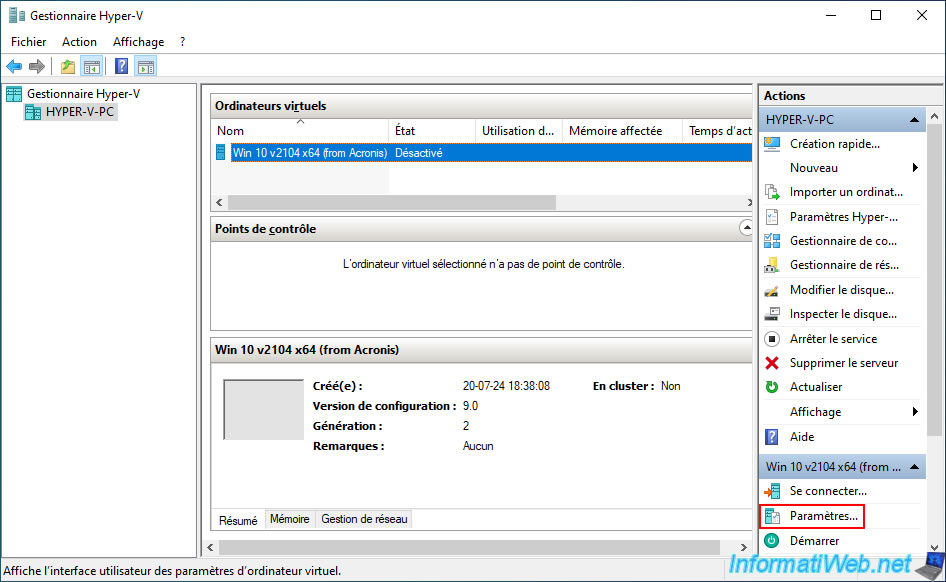Click the Création rapide icon
The width and height of the screenshot is (946, 582).
click(772, 144)
